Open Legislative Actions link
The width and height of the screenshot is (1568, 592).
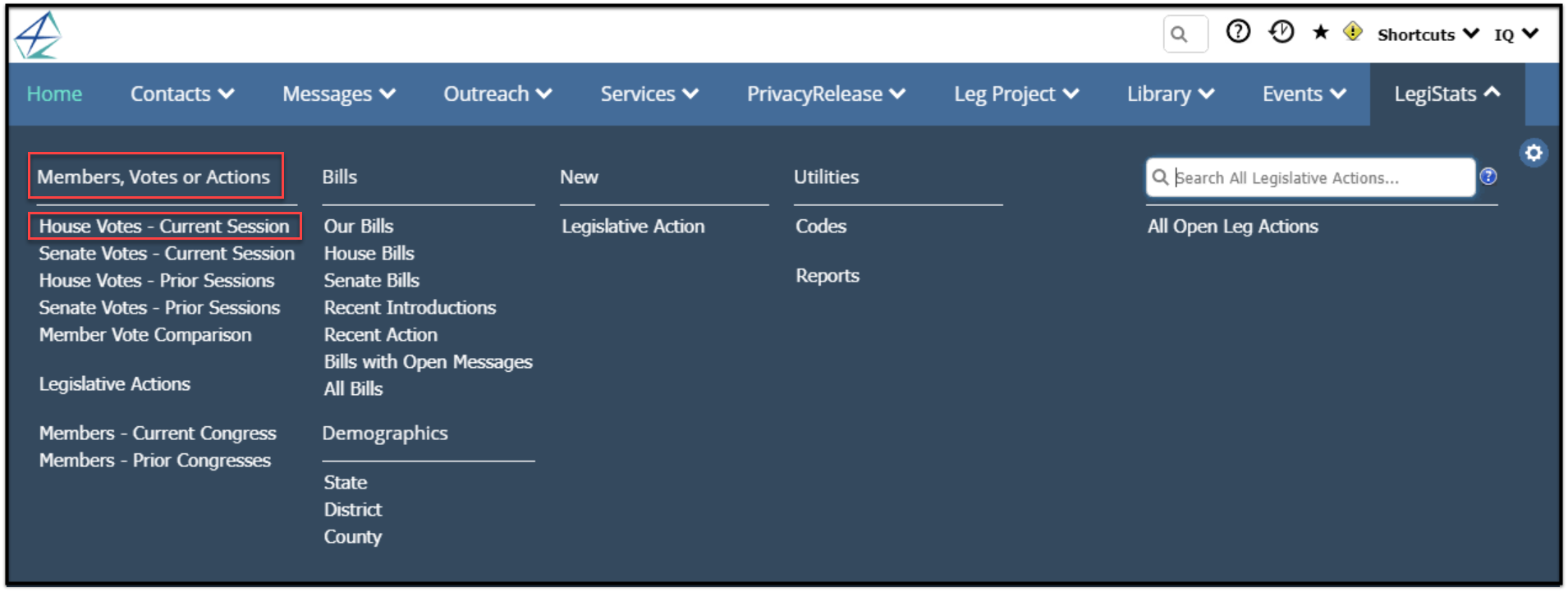pos(115,383)
